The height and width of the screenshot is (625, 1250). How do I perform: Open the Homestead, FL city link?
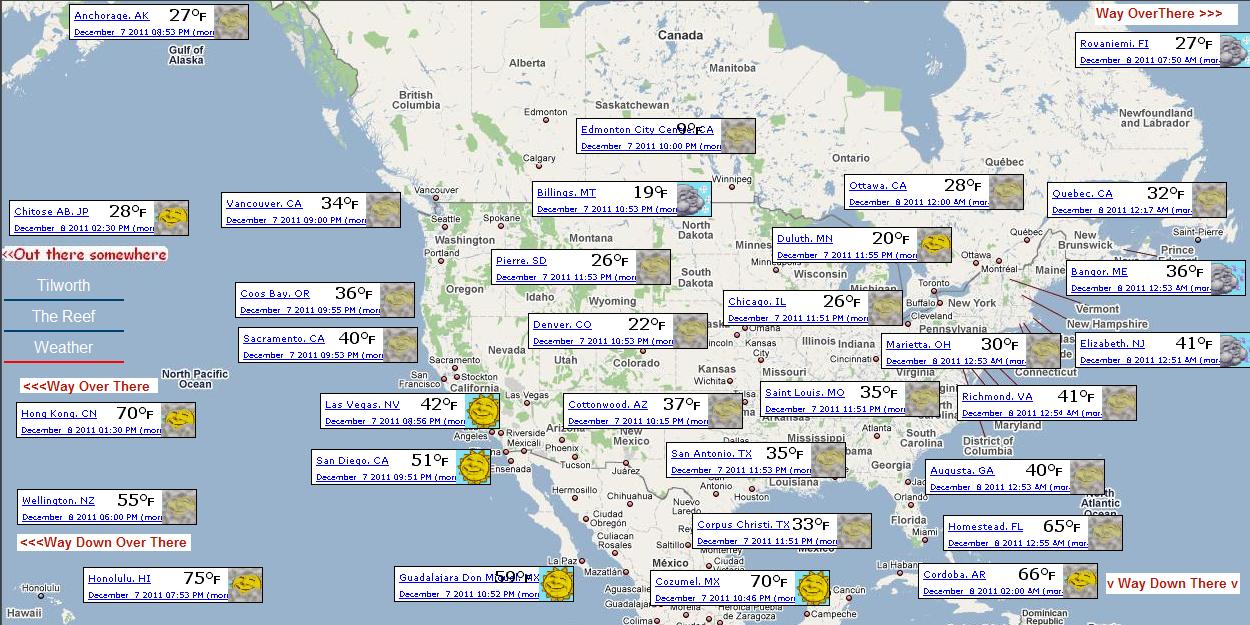point(985,527)
